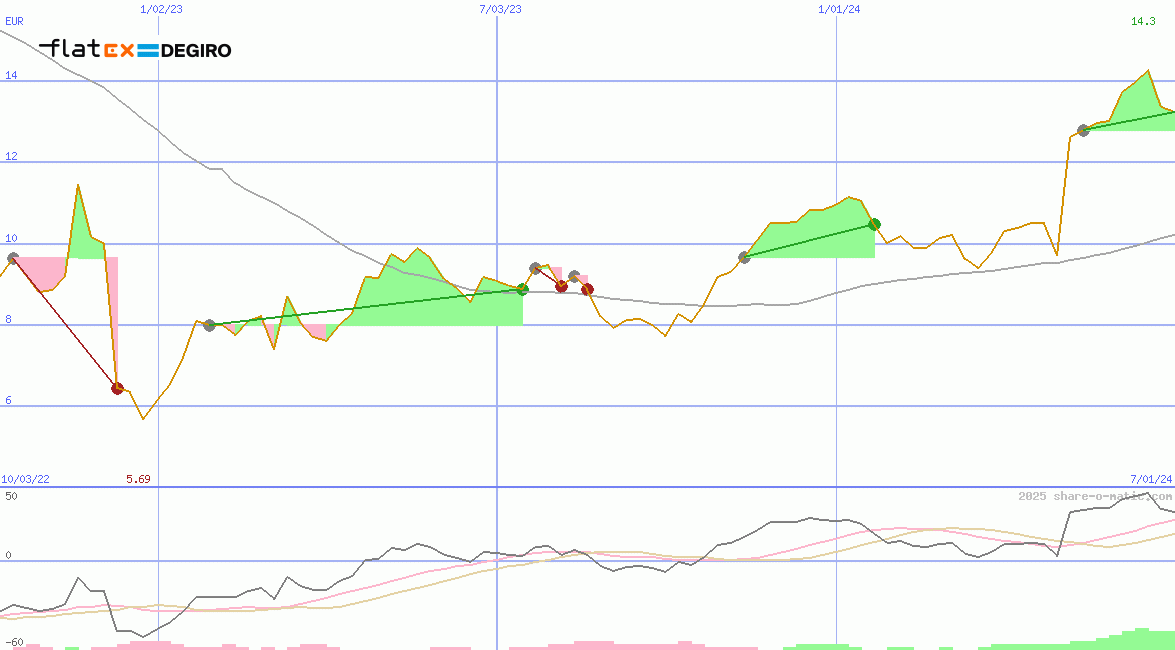Click the 1/02/23 date label

[x=161, y=9]
